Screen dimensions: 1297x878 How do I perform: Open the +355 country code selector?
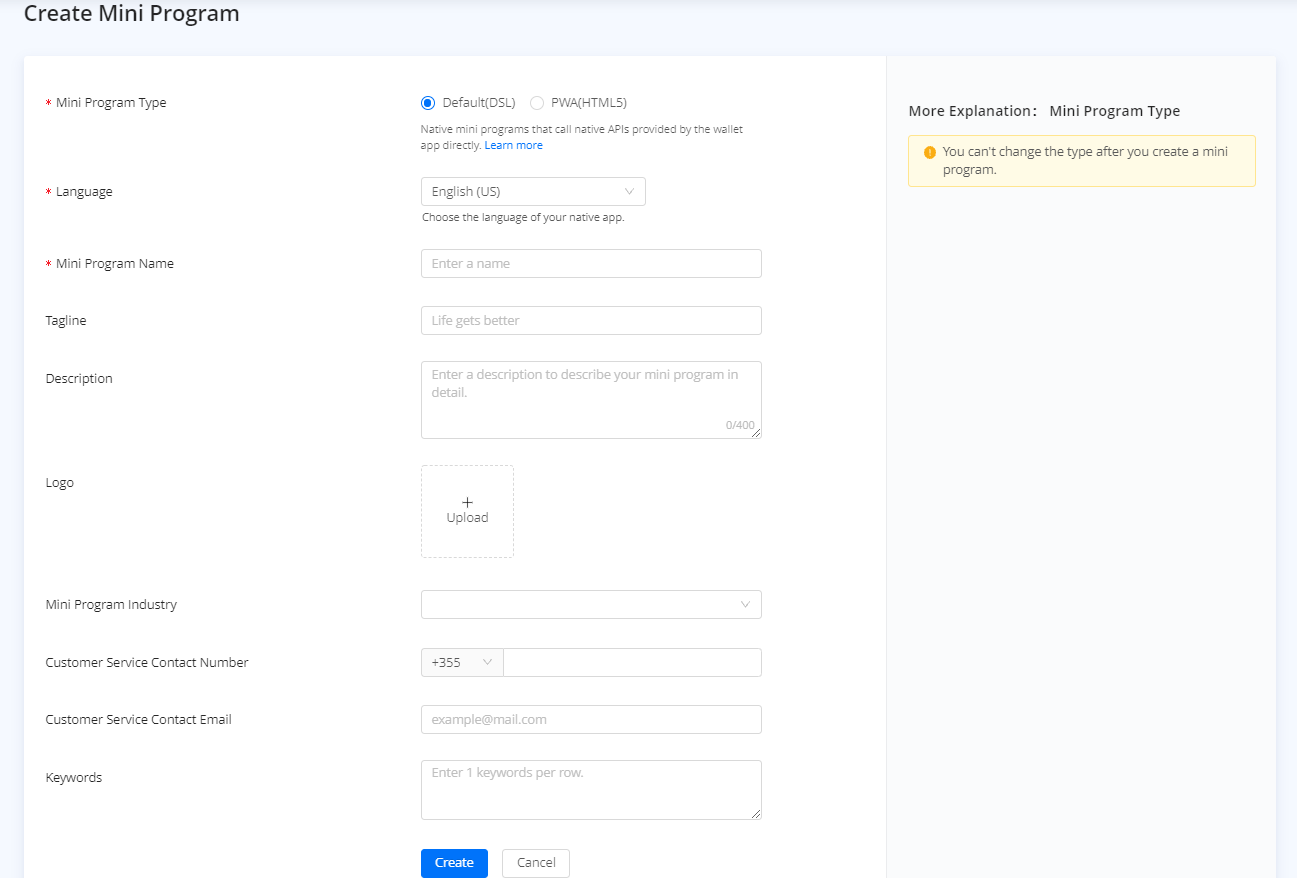tap(462, 663)
